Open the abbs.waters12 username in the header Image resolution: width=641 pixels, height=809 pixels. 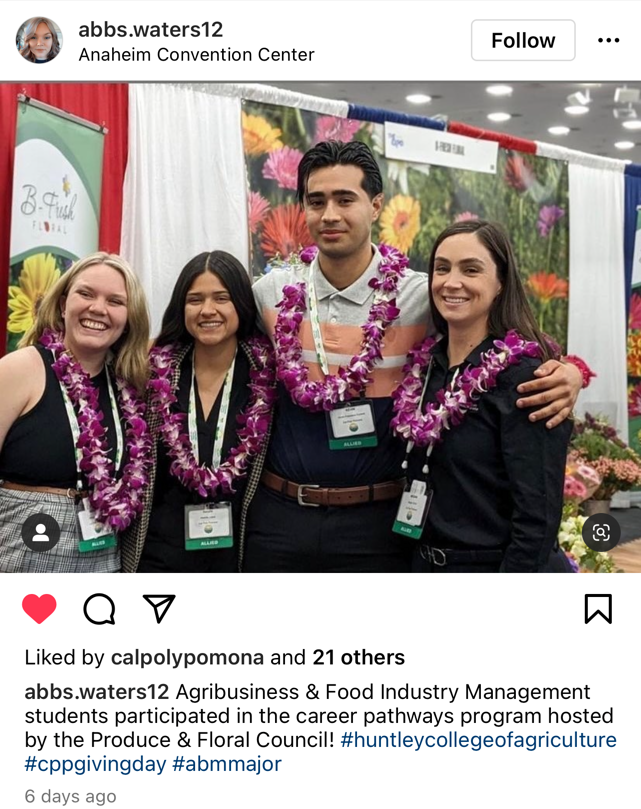tap(151, 29)
